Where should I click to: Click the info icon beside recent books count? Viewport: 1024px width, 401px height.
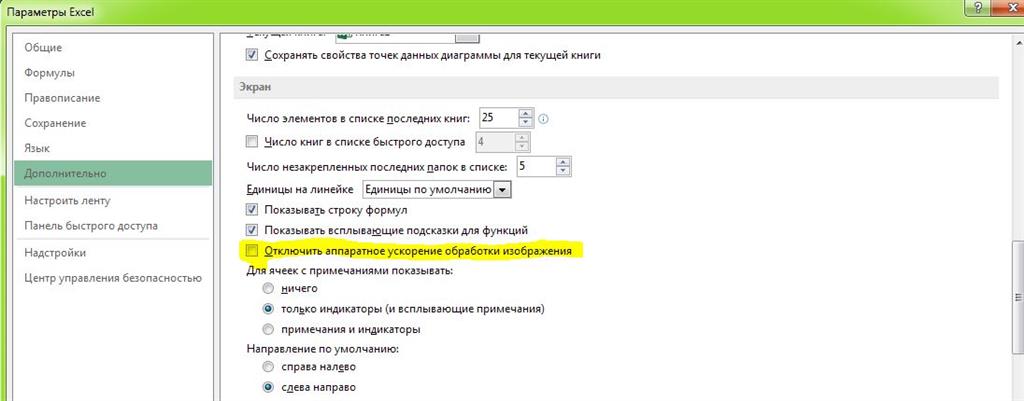tap(543, 119)
